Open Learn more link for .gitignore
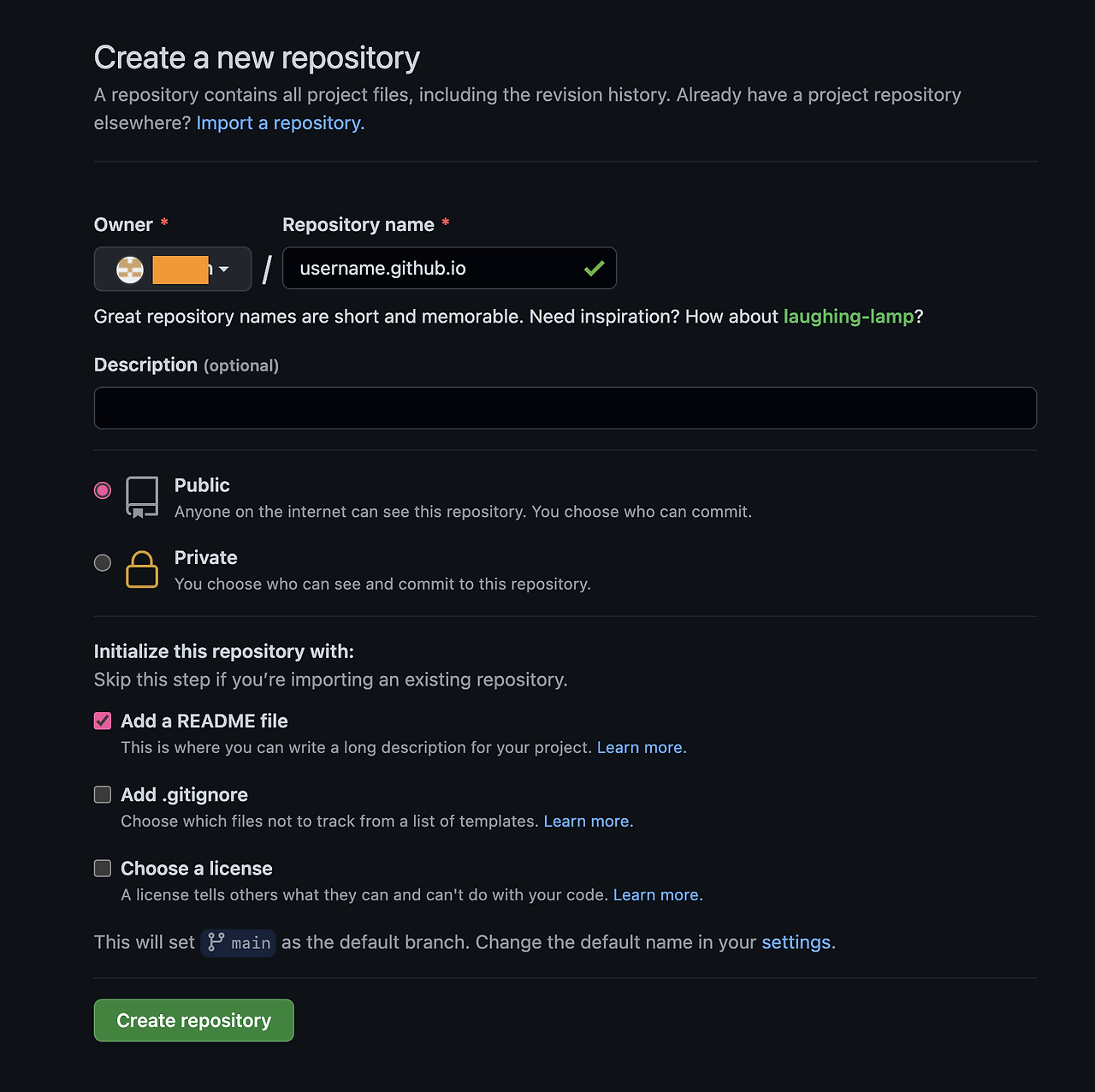 pos(589,821)
